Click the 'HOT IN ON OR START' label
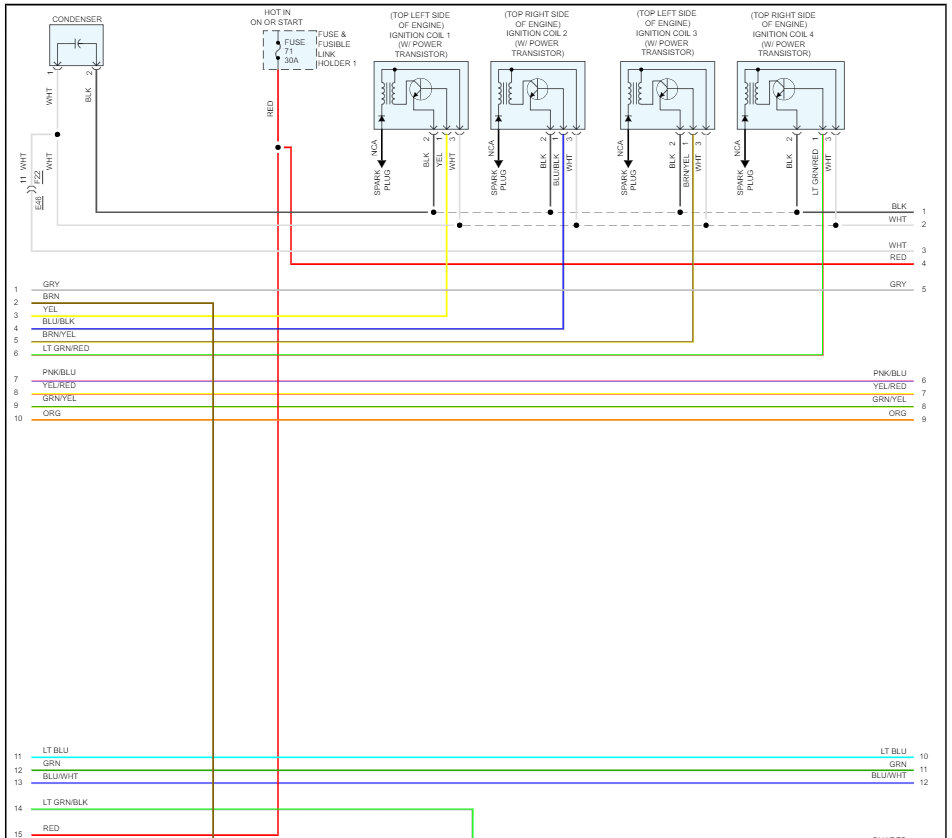952x838 pixels. point(276,17)
